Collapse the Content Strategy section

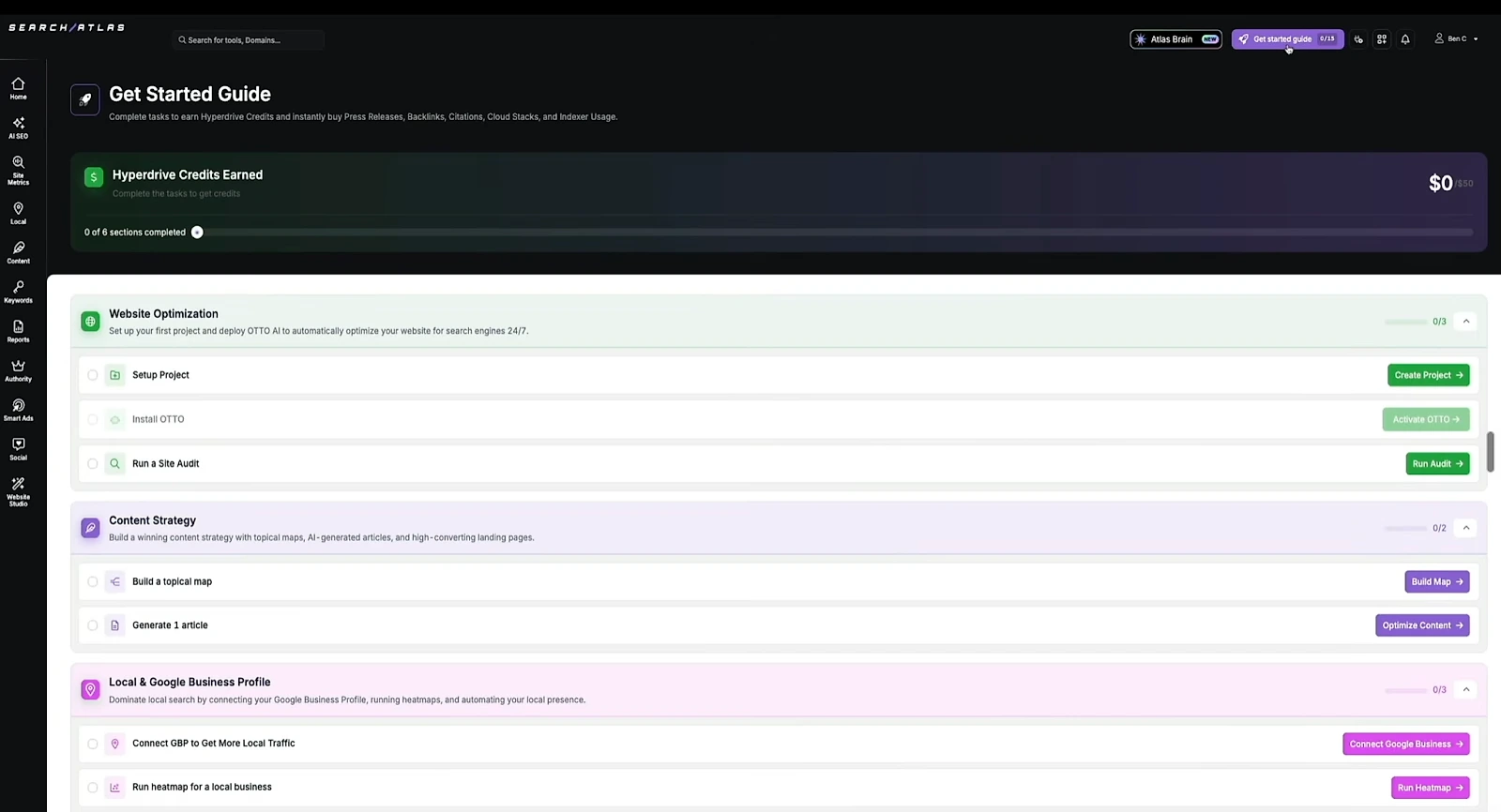(1466, 527)
